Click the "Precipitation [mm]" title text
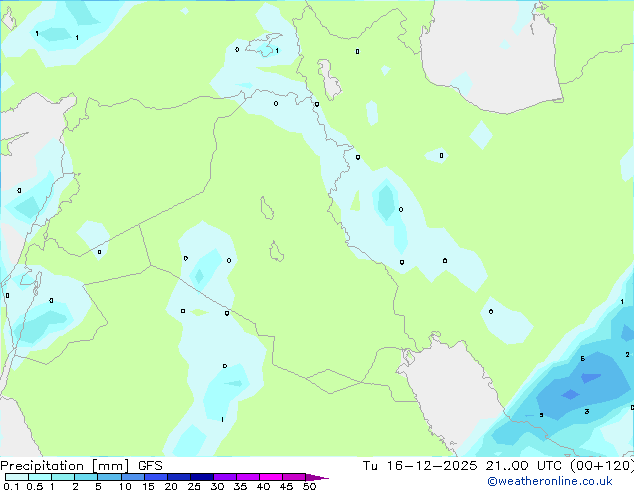 coord(65,466)
